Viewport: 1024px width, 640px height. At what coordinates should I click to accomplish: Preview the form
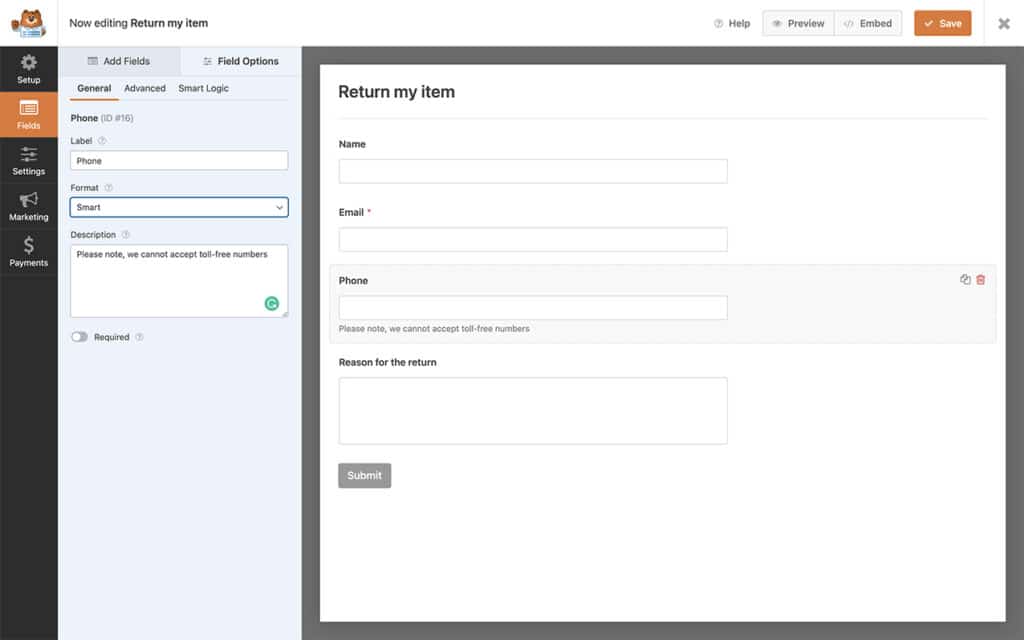tap(797, 23)
